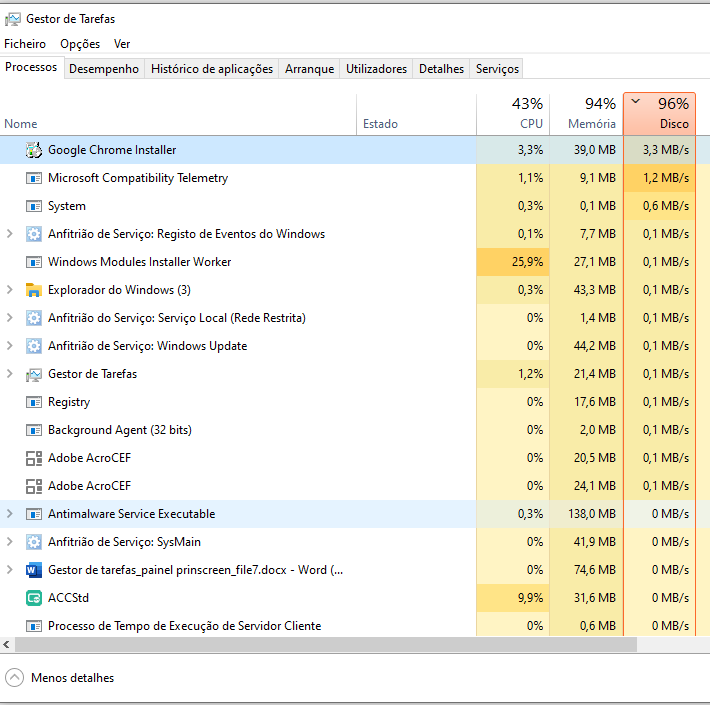710x705 pixels.
Task: Expand Anfitrião de Serviço: SysMain
Action: (10, 542)
